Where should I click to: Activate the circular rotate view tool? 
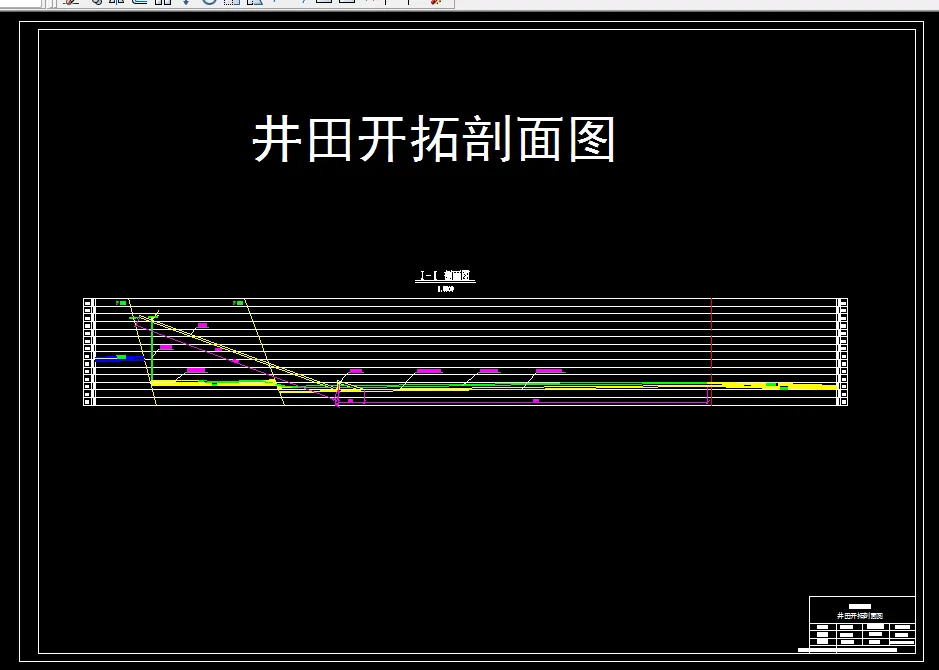pos(207,5)
